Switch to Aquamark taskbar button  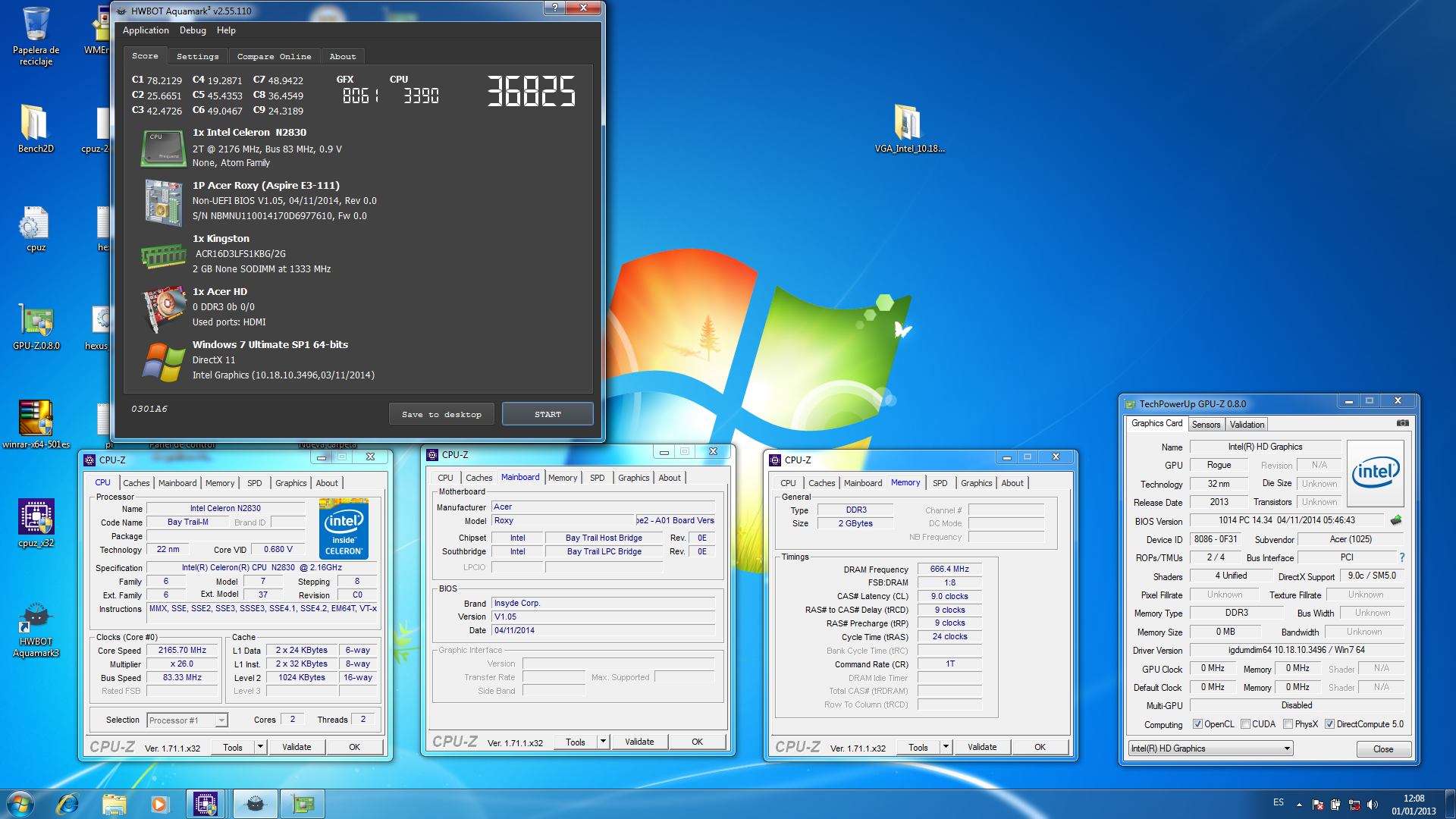click(256, 804)
